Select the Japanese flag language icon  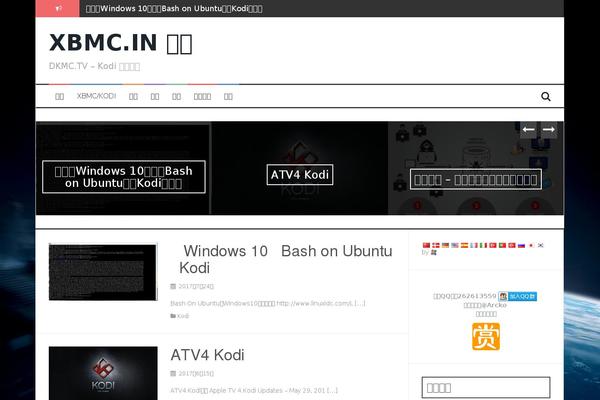(x=531, y=245)
